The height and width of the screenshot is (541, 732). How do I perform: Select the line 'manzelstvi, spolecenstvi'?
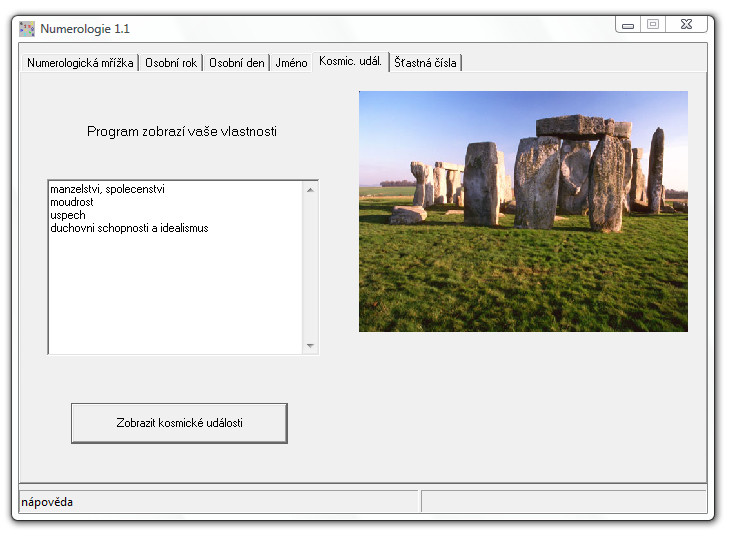coord(107,189)
